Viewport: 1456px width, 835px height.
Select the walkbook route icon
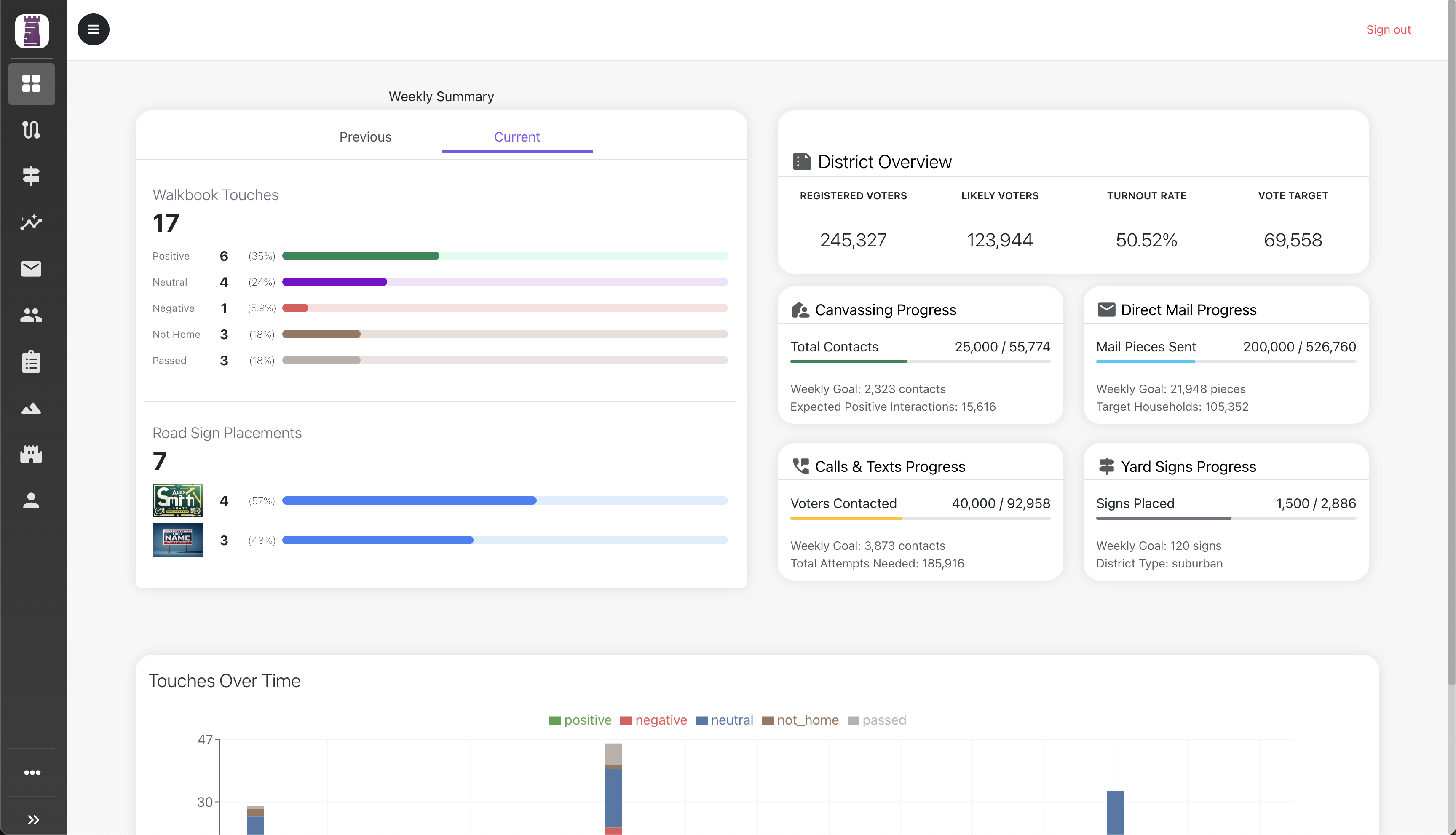click(x=31, y=130)
